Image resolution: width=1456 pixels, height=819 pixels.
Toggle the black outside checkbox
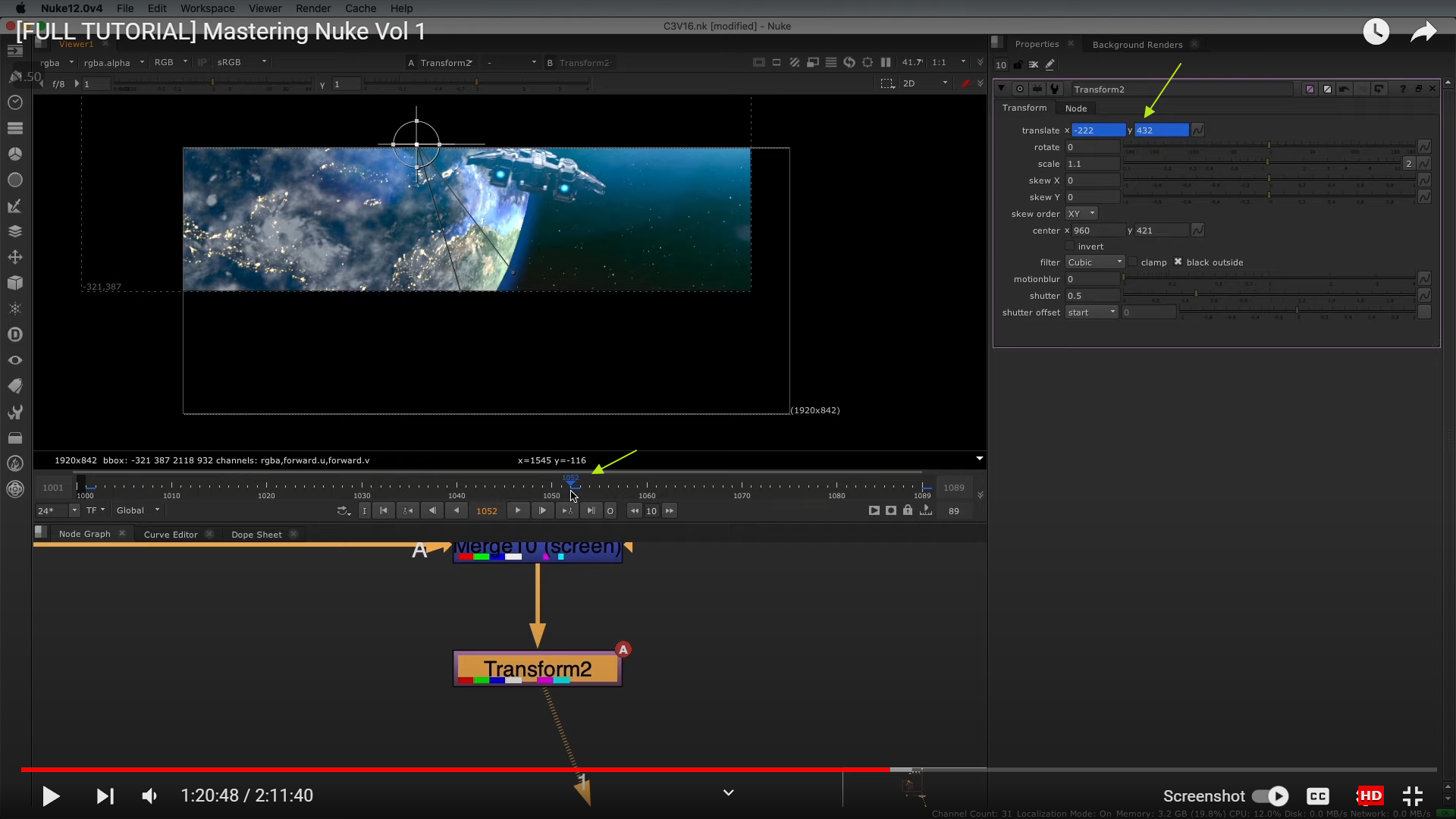1178,262
